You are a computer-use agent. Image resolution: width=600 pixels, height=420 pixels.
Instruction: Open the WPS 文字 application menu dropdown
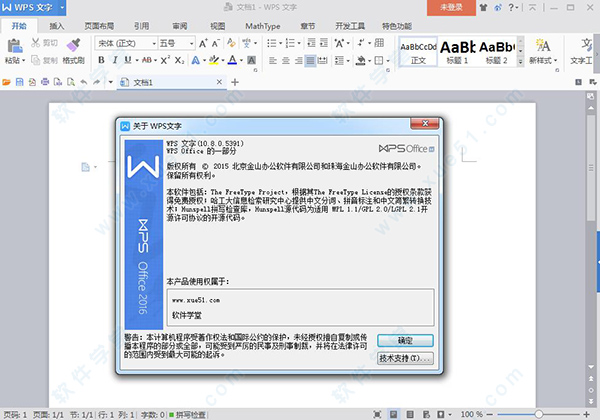62,7
